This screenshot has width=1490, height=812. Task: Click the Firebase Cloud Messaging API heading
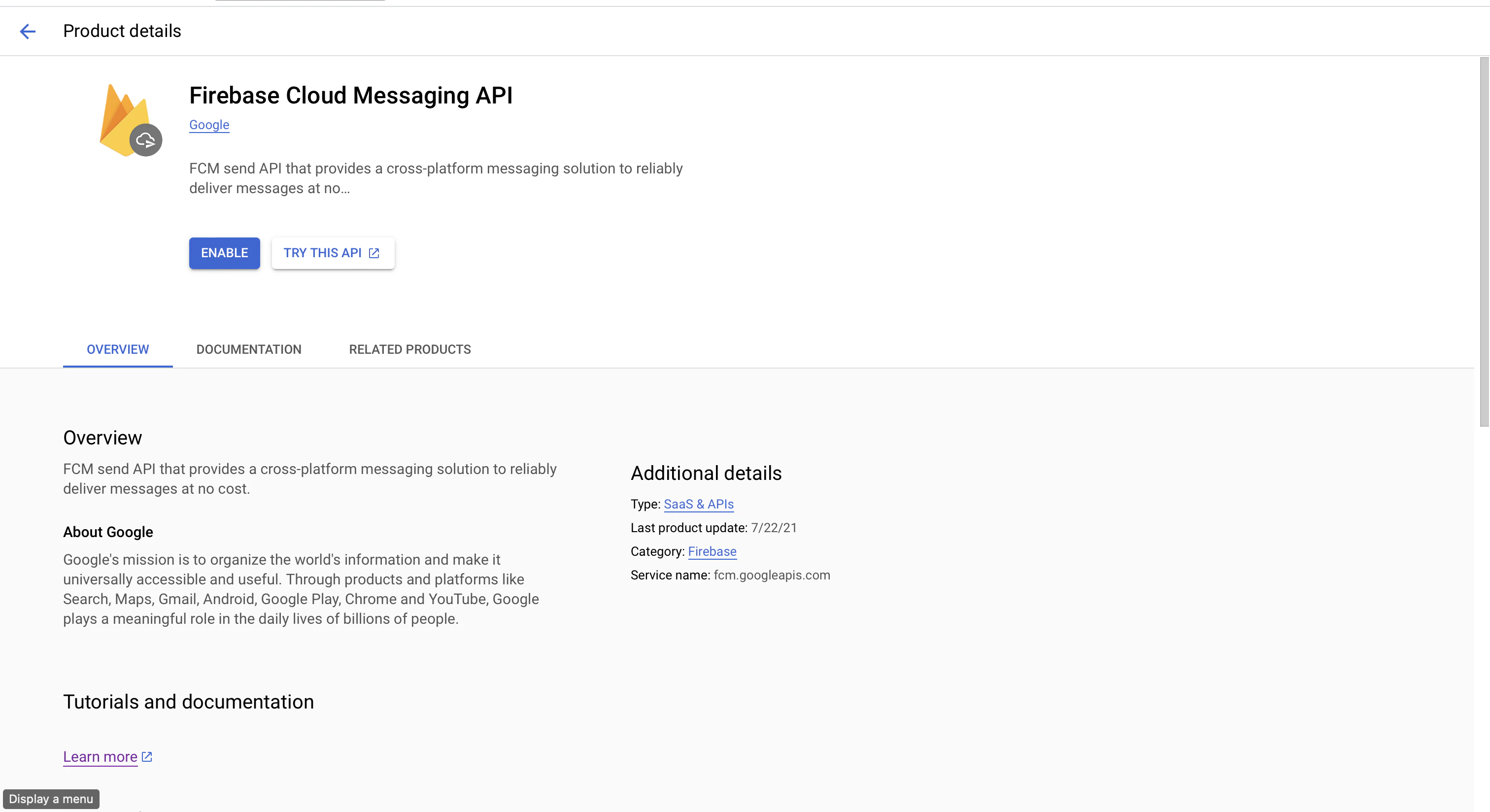(350, 96)
